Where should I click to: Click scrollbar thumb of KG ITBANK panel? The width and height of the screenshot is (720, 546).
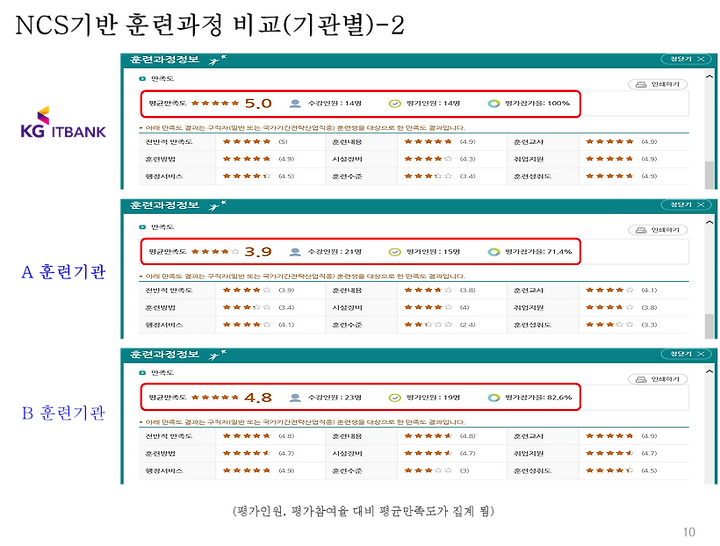point(710,175)
